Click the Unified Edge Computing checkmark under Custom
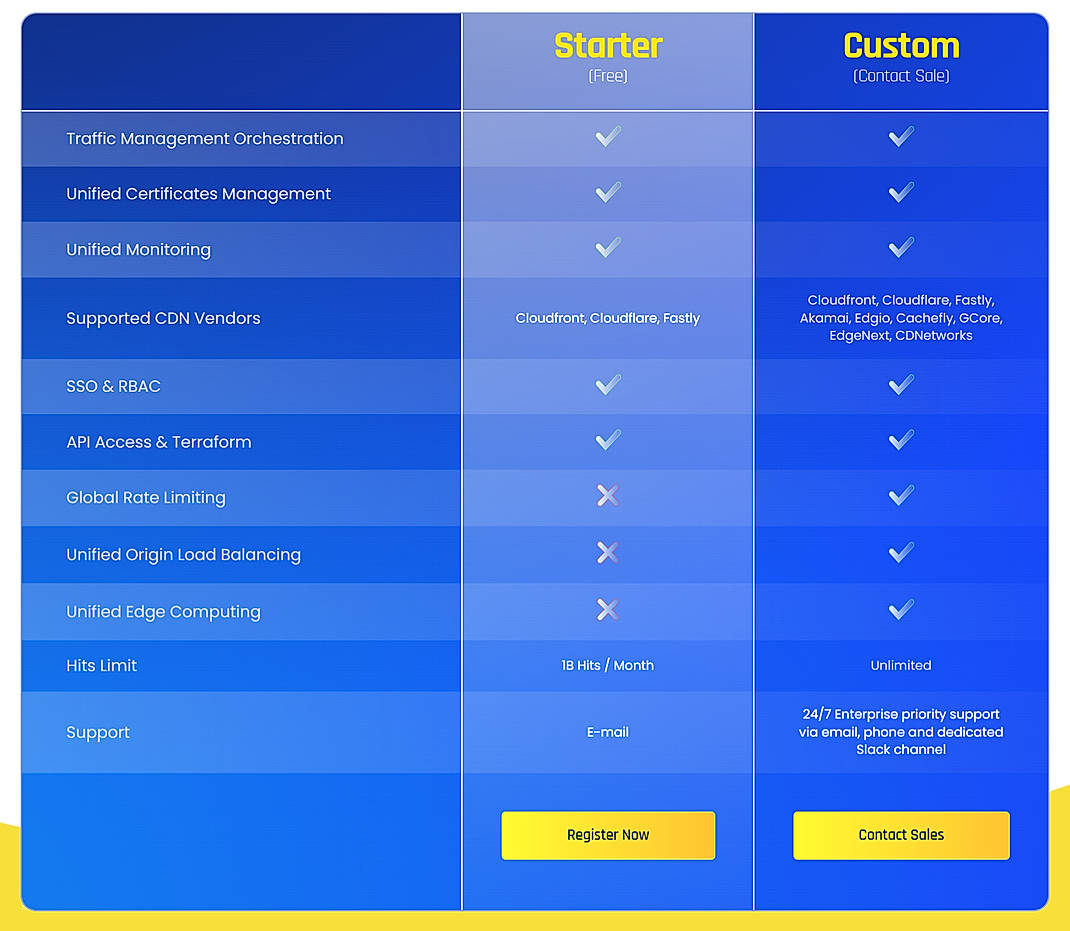 (899, 609)
